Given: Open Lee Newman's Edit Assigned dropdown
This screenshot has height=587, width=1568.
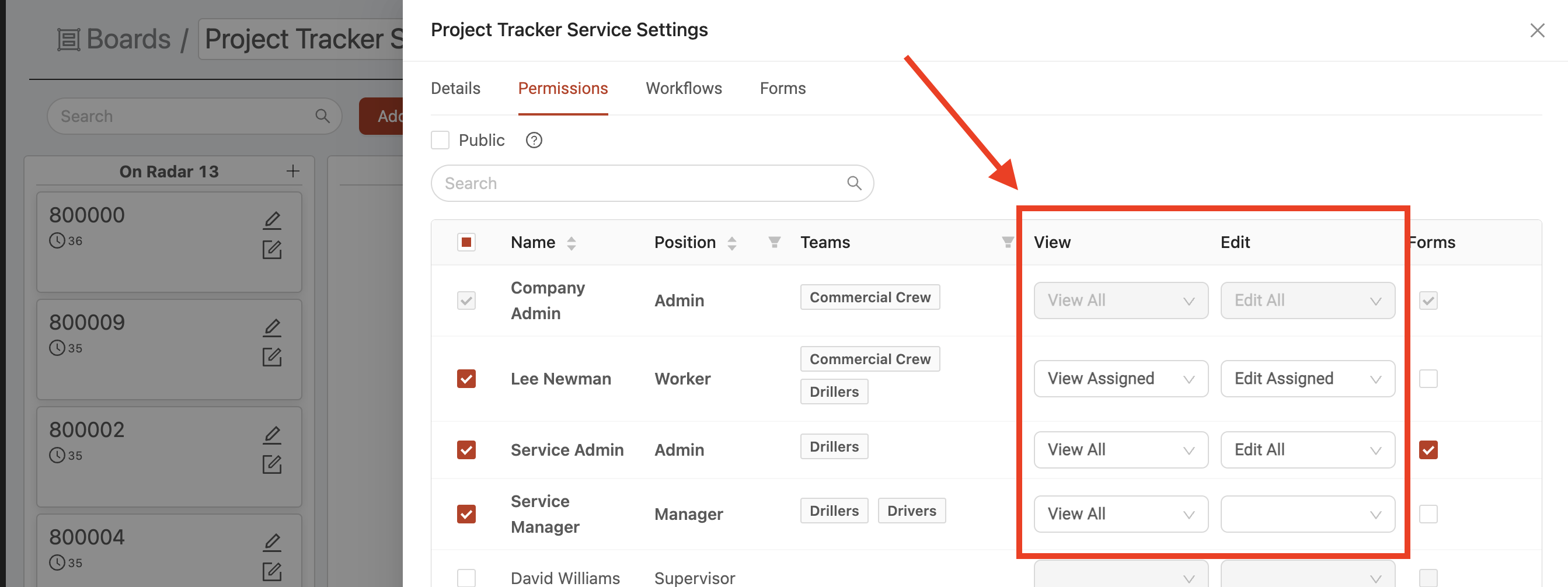Looking at the screenshot, I should (x=1308, y=379).
